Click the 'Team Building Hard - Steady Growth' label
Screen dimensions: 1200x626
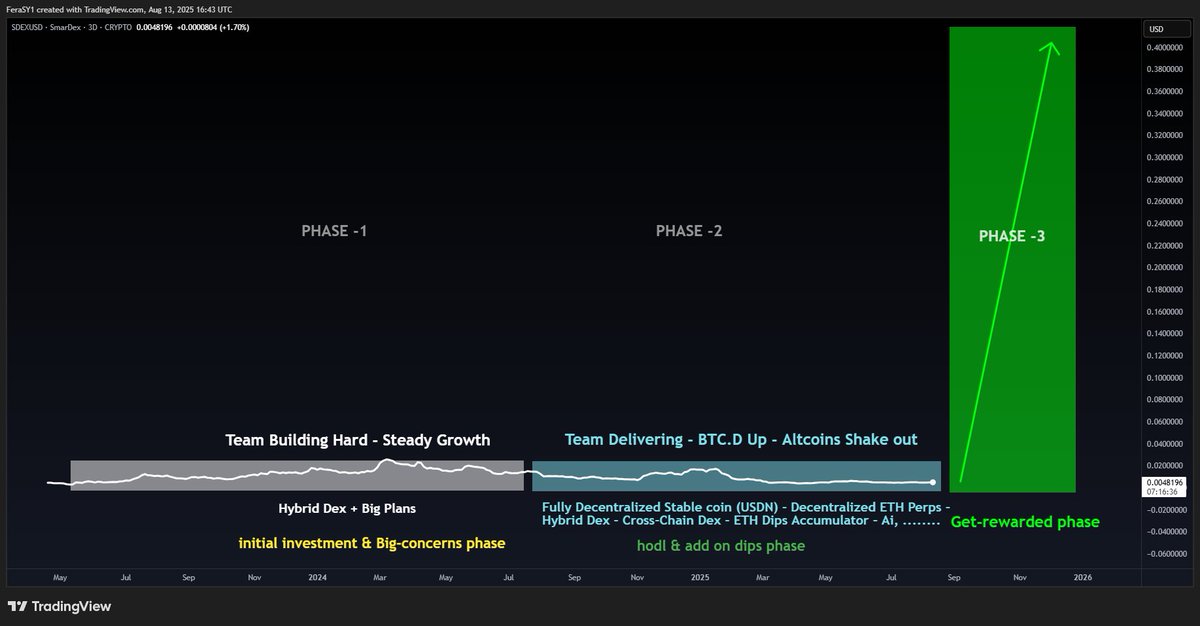[x=357, y=440]
